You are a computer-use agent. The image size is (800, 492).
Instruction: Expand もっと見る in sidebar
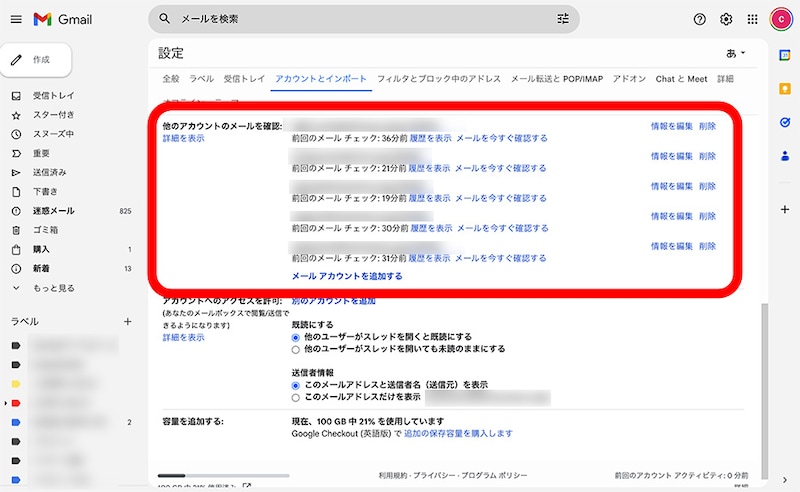pos(54,288)
